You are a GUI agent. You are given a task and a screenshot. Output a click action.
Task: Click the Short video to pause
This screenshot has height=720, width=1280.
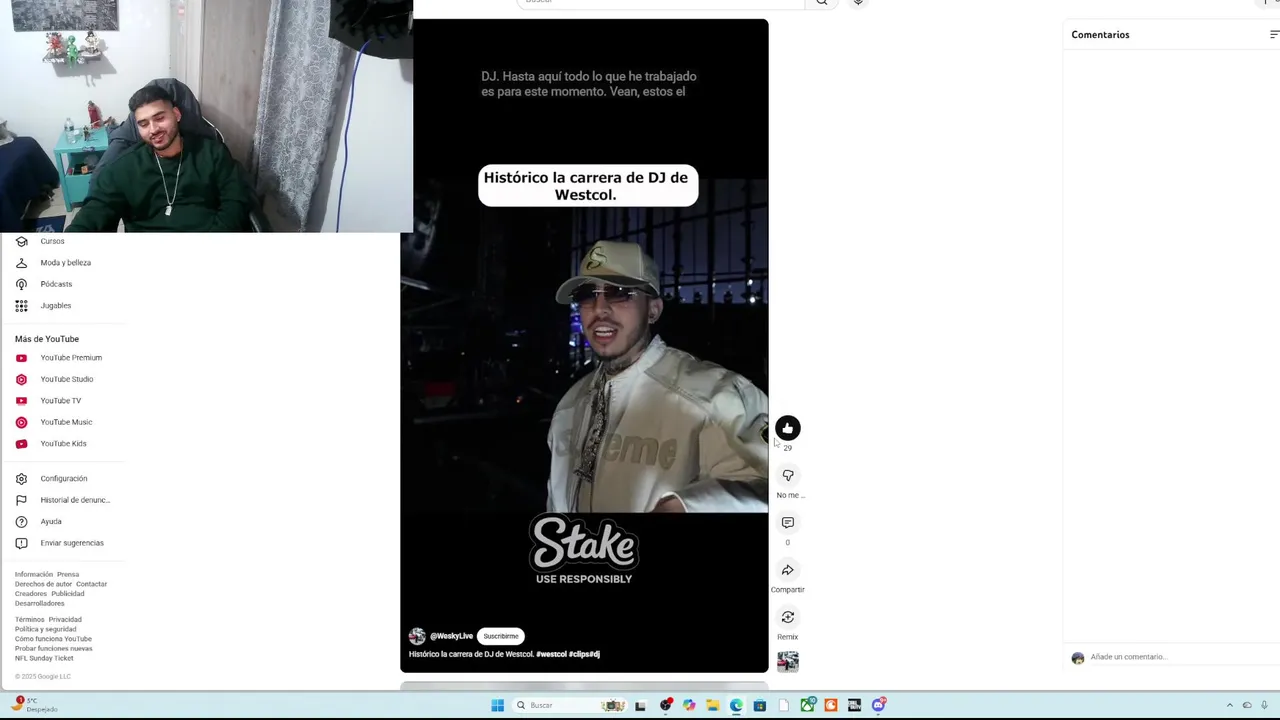point(584,345)
